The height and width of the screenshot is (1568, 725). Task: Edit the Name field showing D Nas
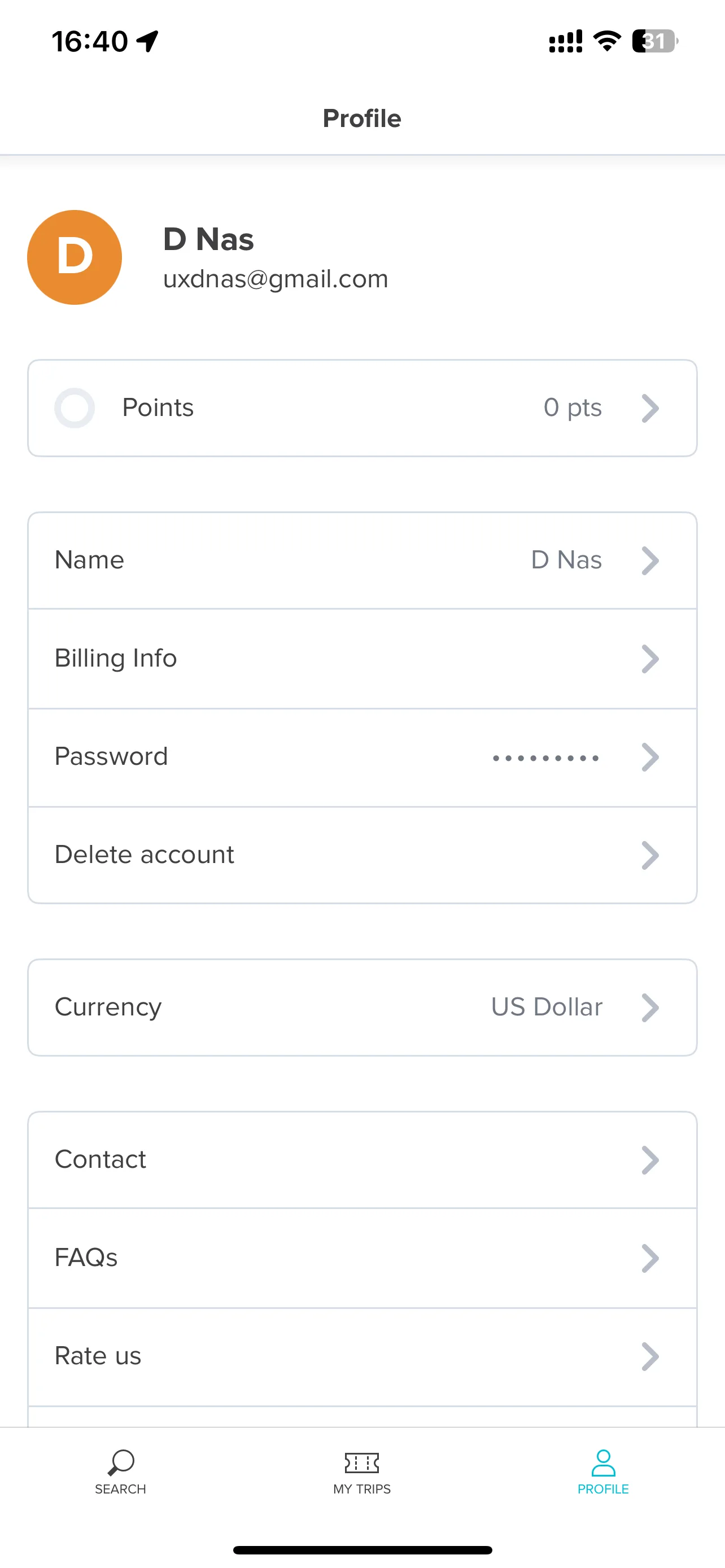click(362, 560)
